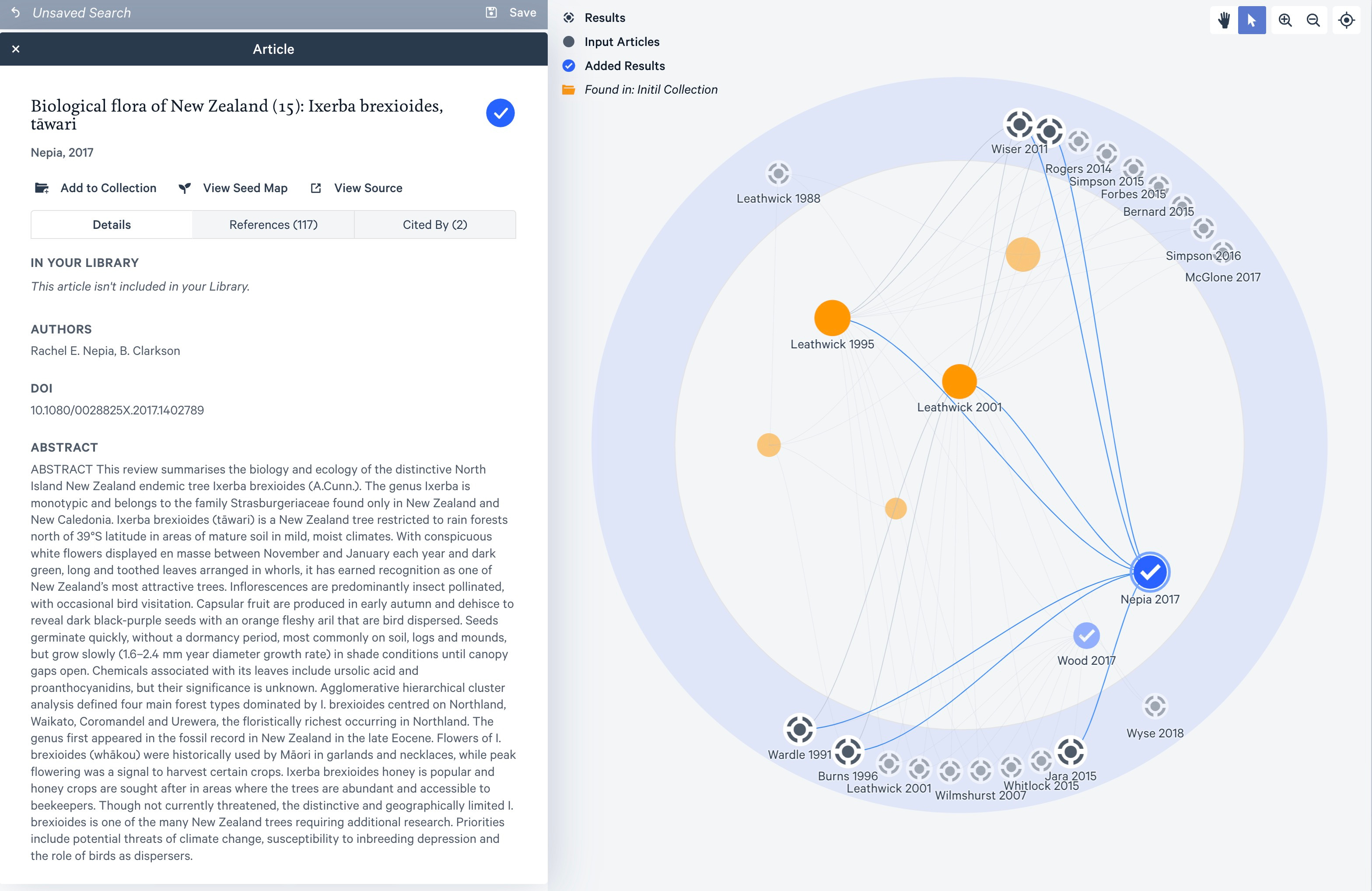Open View Source link
The height and width of the screenshot is (891, 1372).
356,188
